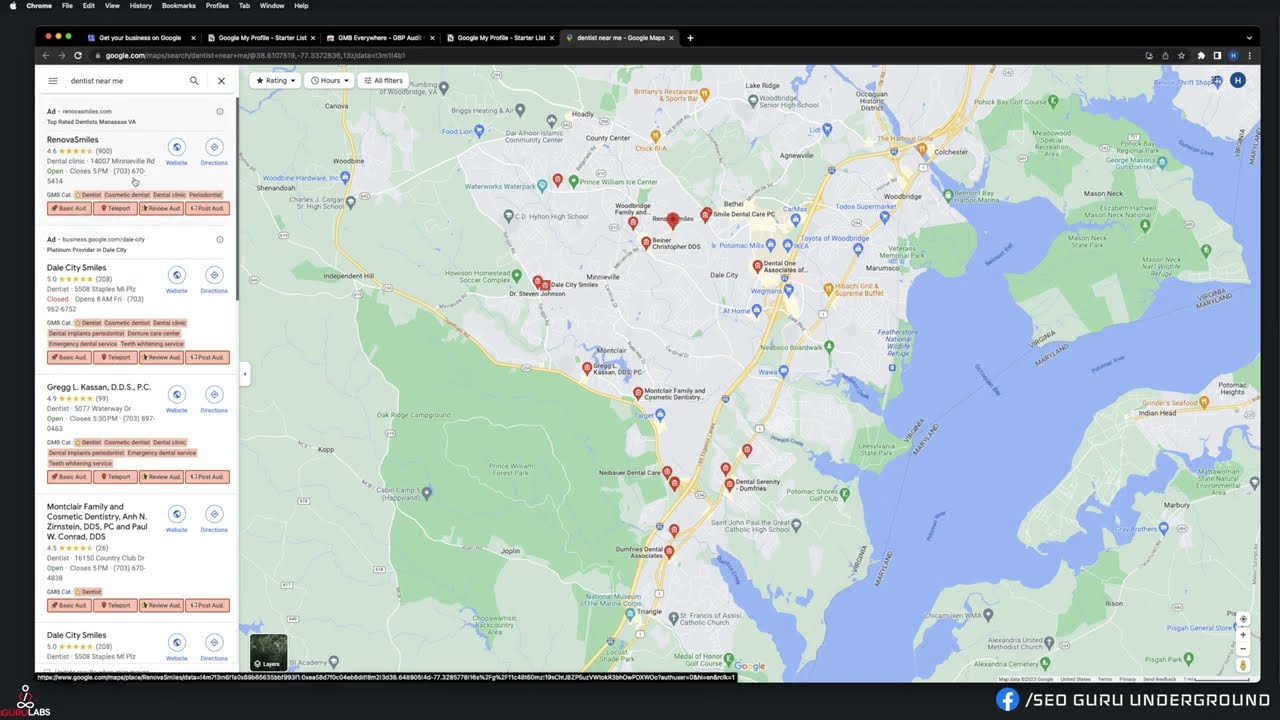Expand the Hours filter dropdown
Image resolution: width=1280 pixels, height=720 pixels.
pyautogui.click(x=329, y=80)
